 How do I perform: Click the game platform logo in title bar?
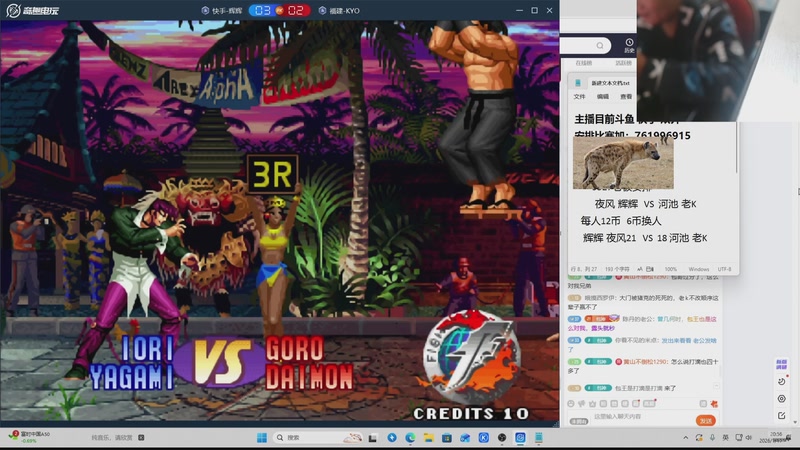pos(33,10)
